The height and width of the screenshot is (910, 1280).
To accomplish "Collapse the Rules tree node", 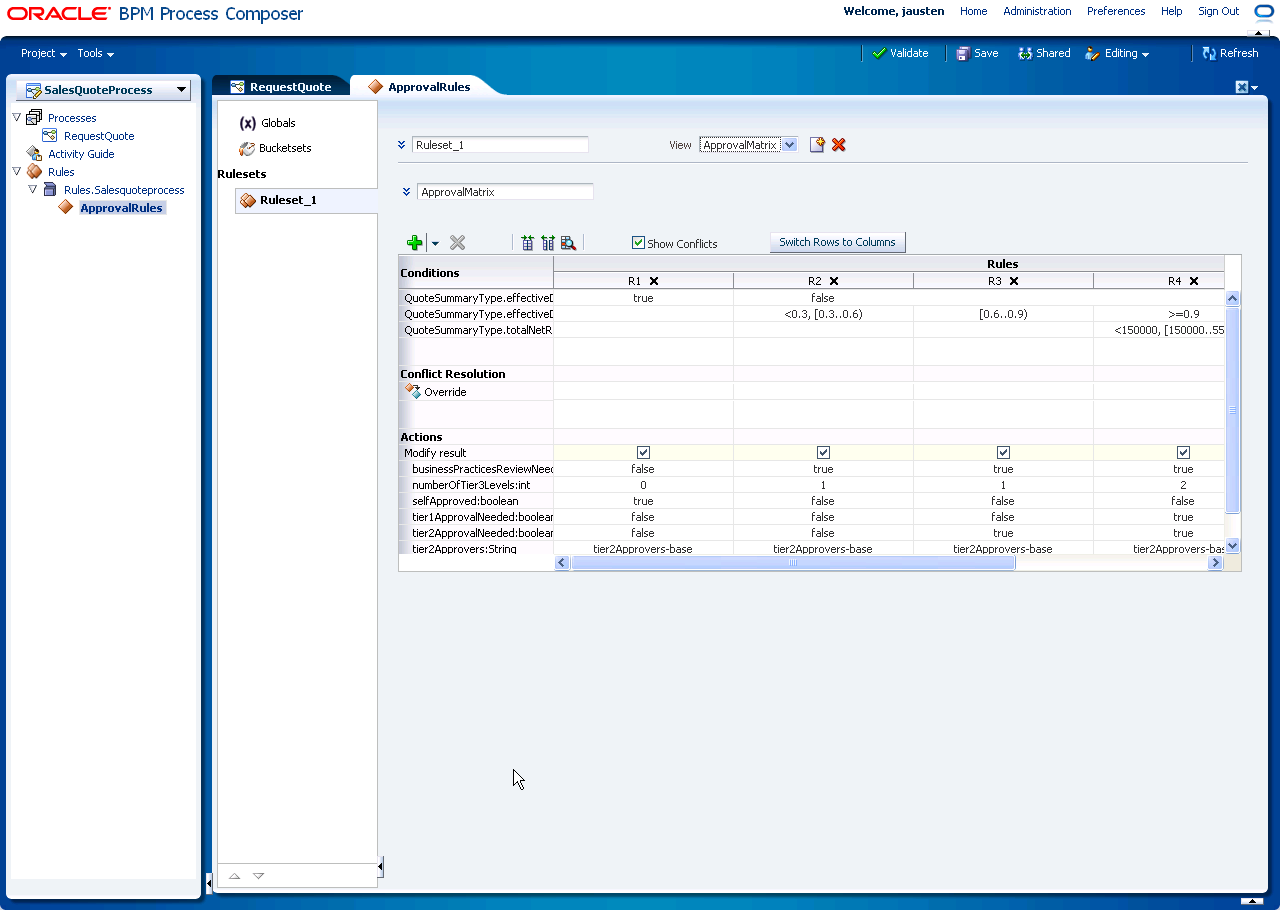I will [17, 171].
